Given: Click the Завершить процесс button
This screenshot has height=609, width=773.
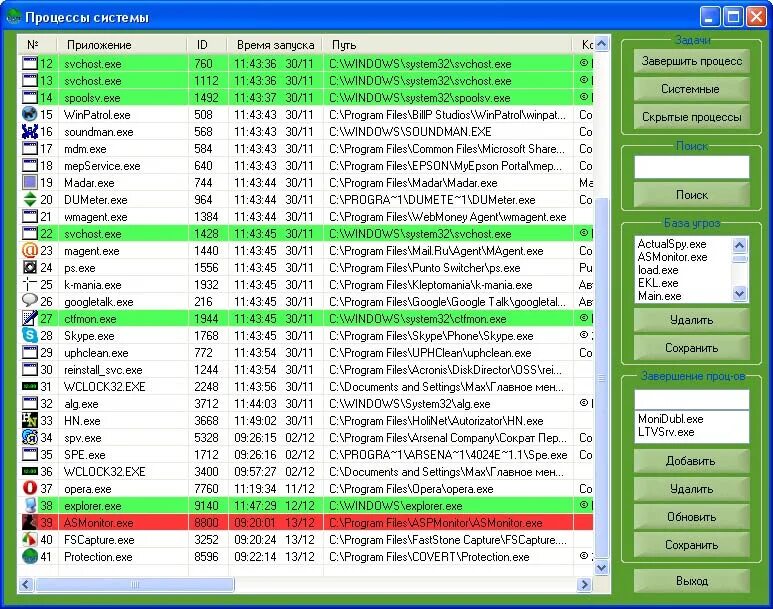Looking at the screenshot, I should [x=692, y=61].
